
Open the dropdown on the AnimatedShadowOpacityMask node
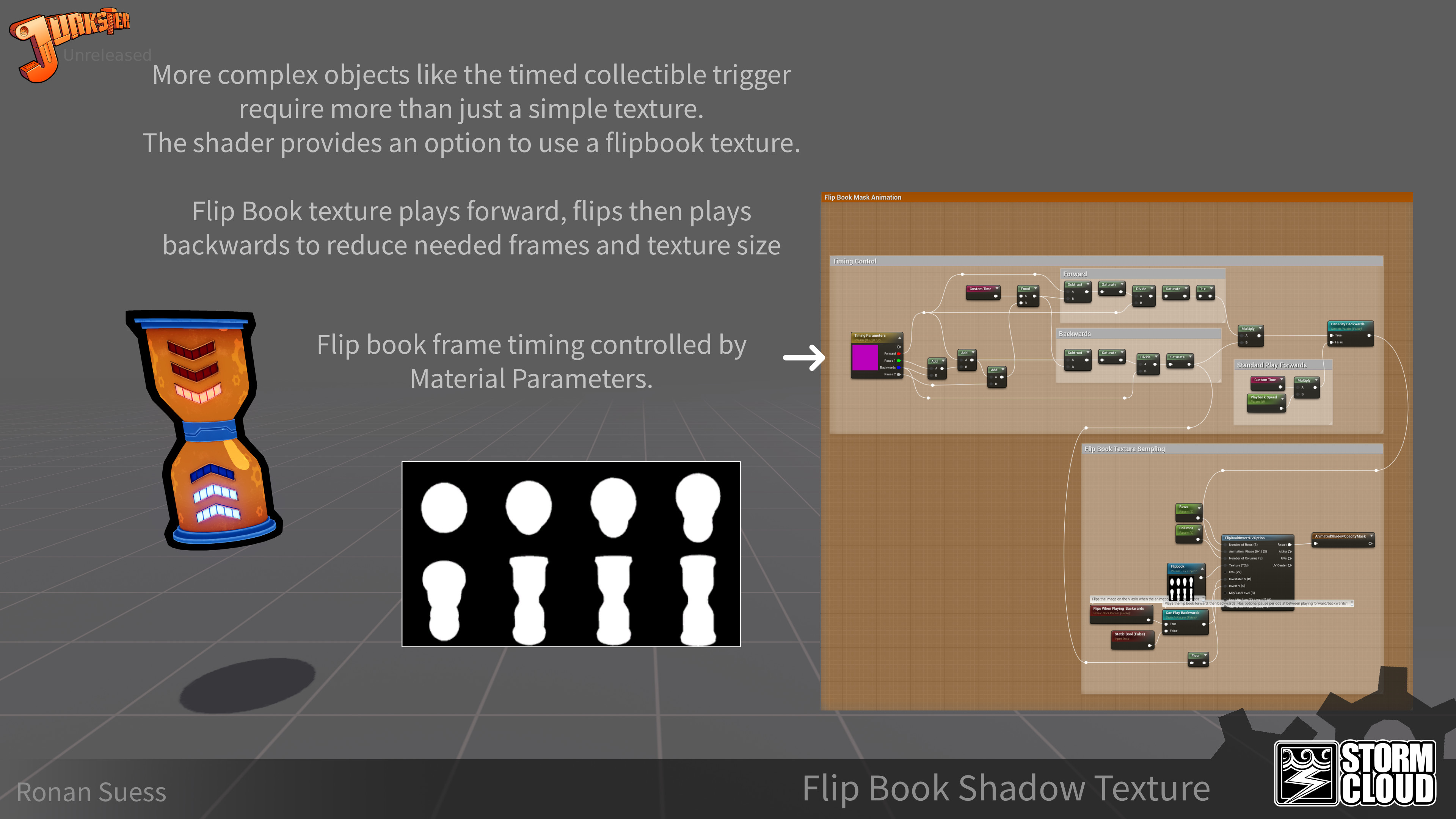coord(1371,536)
